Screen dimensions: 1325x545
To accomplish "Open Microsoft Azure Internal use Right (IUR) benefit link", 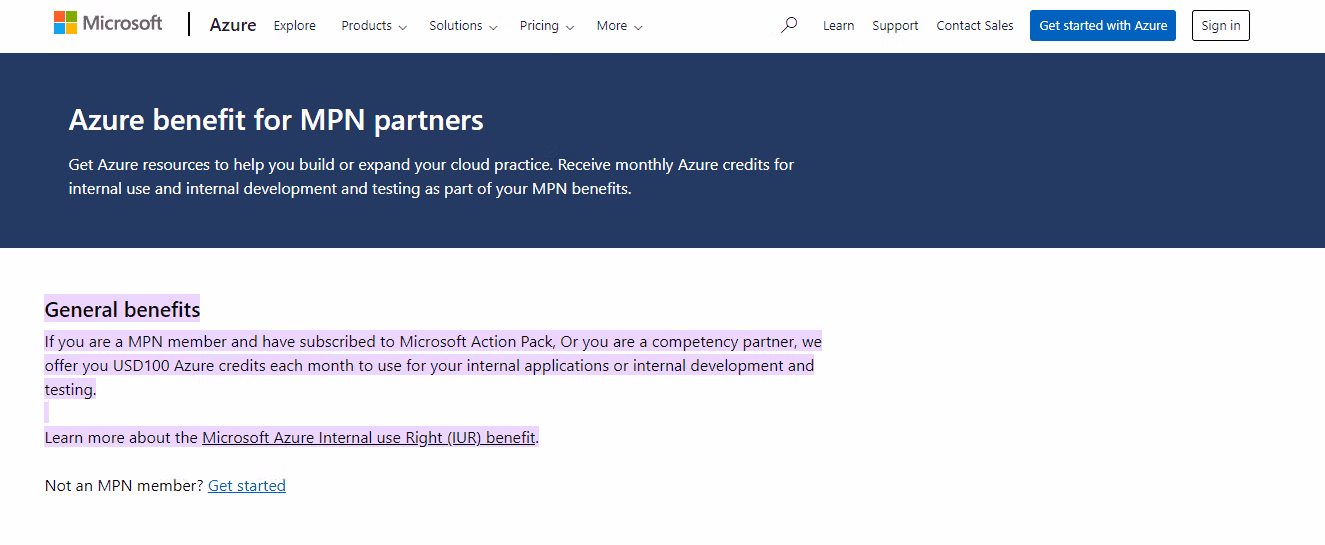I will pos(369,437).
